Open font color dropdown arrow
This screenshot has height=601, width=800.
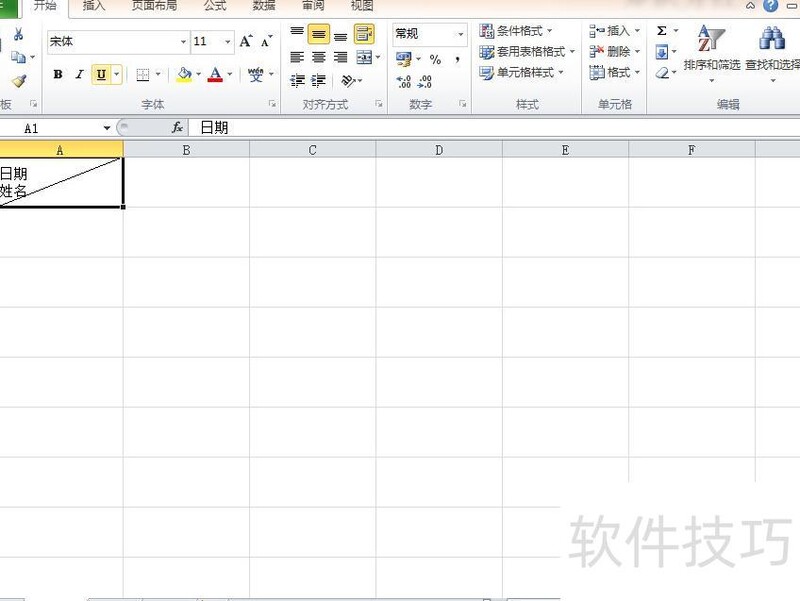pyautogui.click(x=230, y=74)
